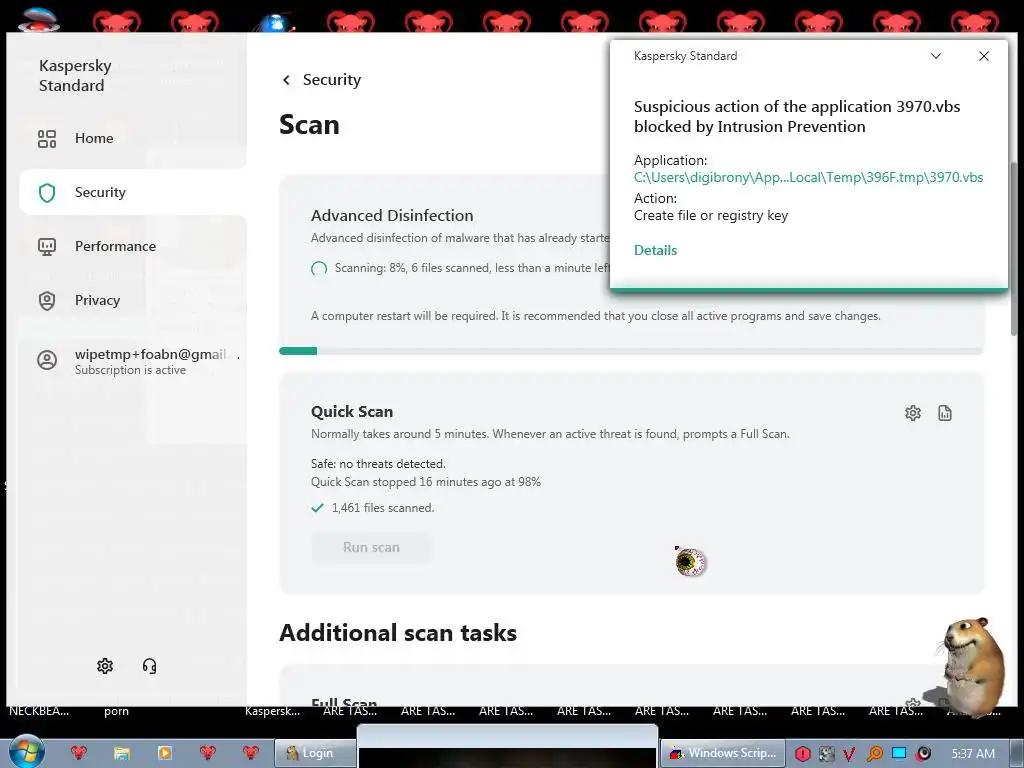Viewport: 1024px width, 768px height.
Task: Click the Advanced Disinfection progress bar
Action: point(631,351)
